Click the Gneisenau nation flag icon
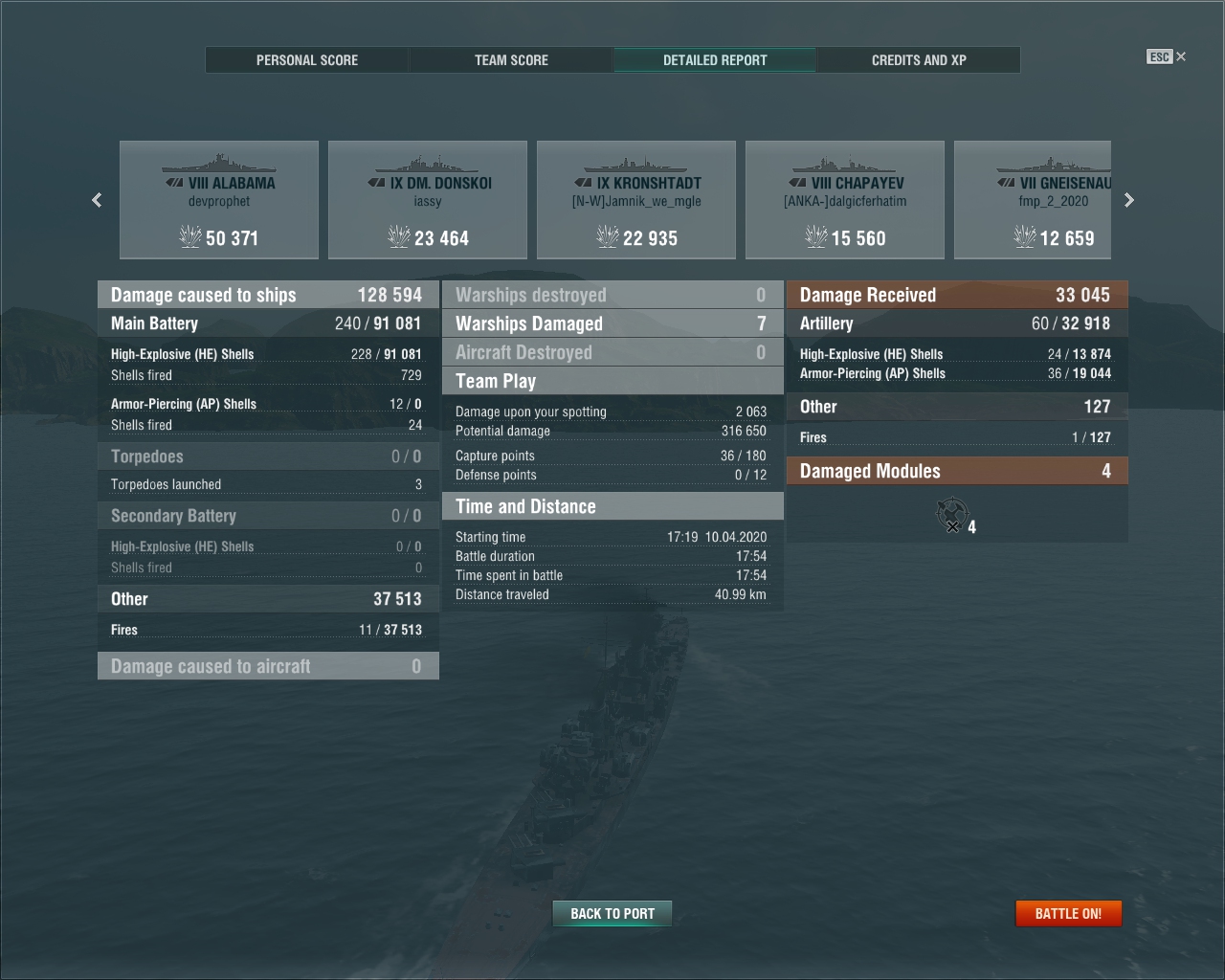 pyautogui.click(x=1006, y=183)
